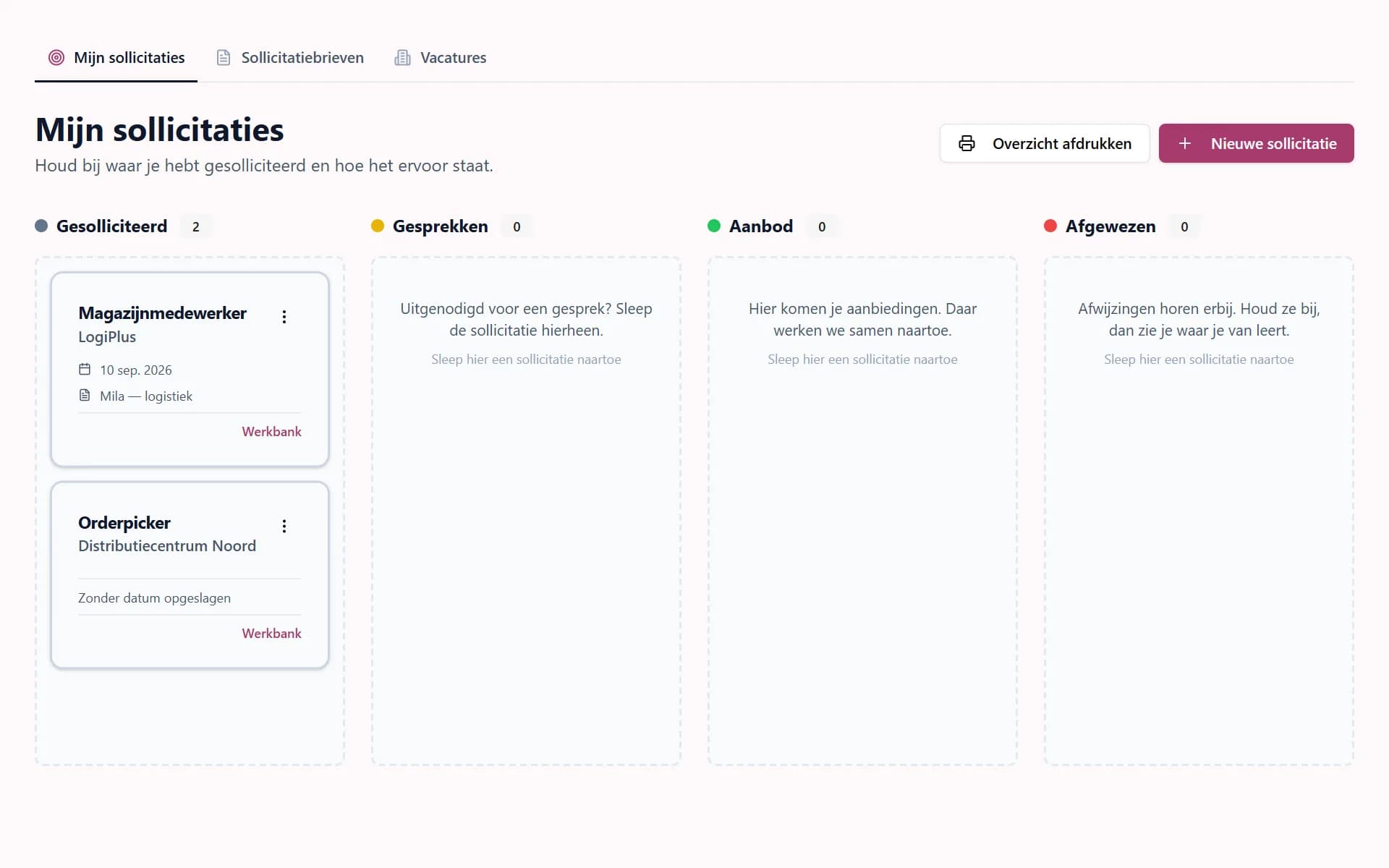
Task: Click the building icon beside Vacatures
Action: (x=402, y=57)
